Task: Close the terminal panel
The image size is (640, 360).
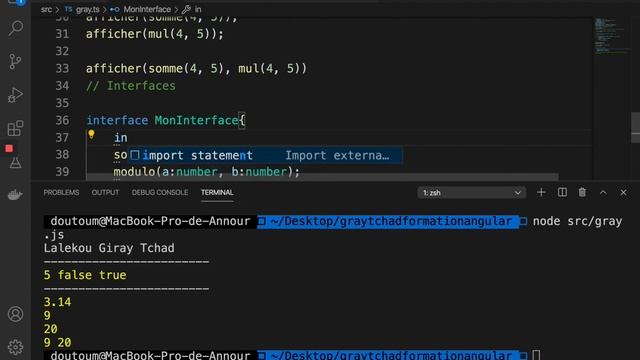Action: (x=623, y=193)
